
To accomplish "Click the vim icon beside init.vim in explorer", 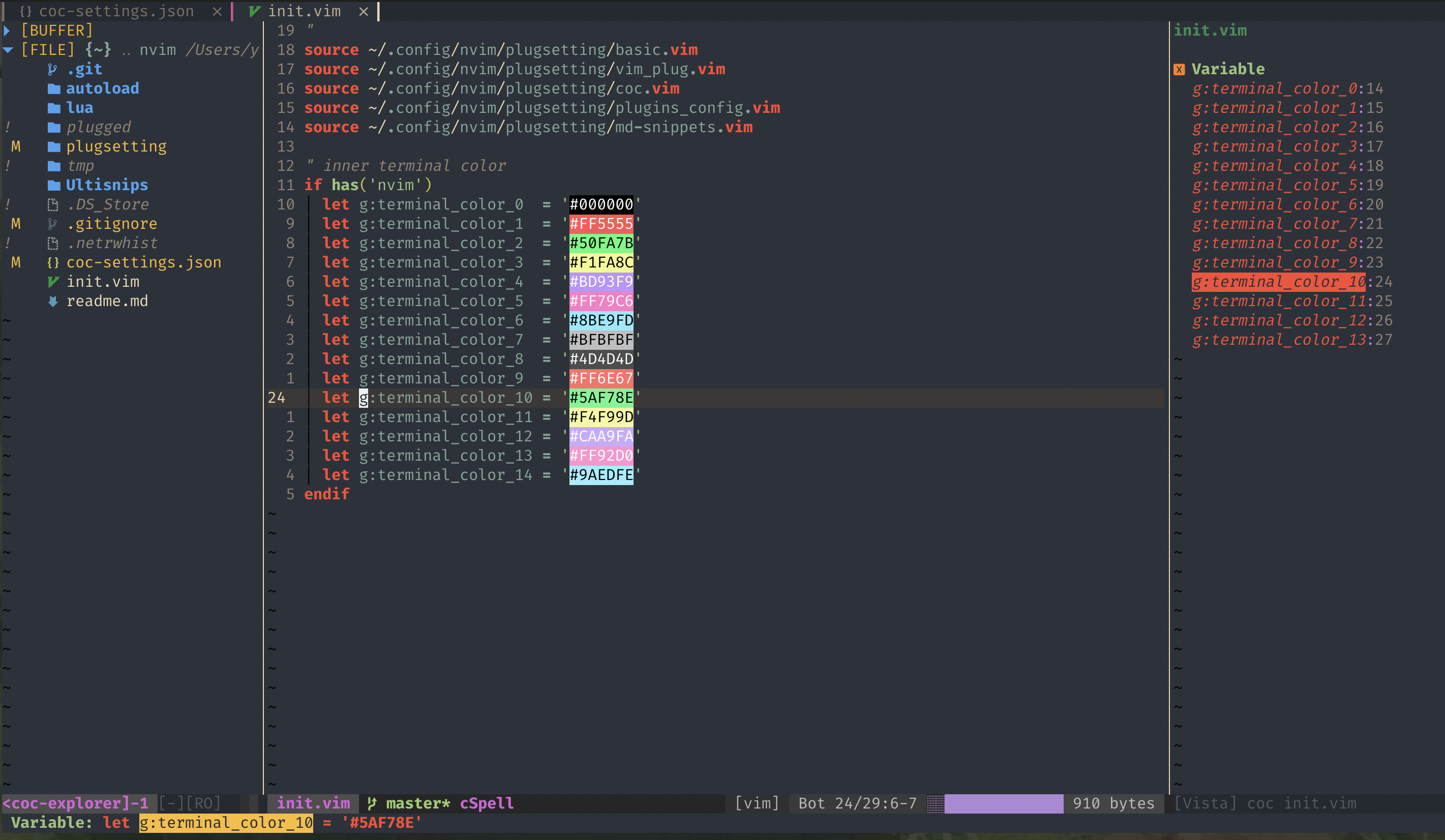I will [x=53, y=282].
